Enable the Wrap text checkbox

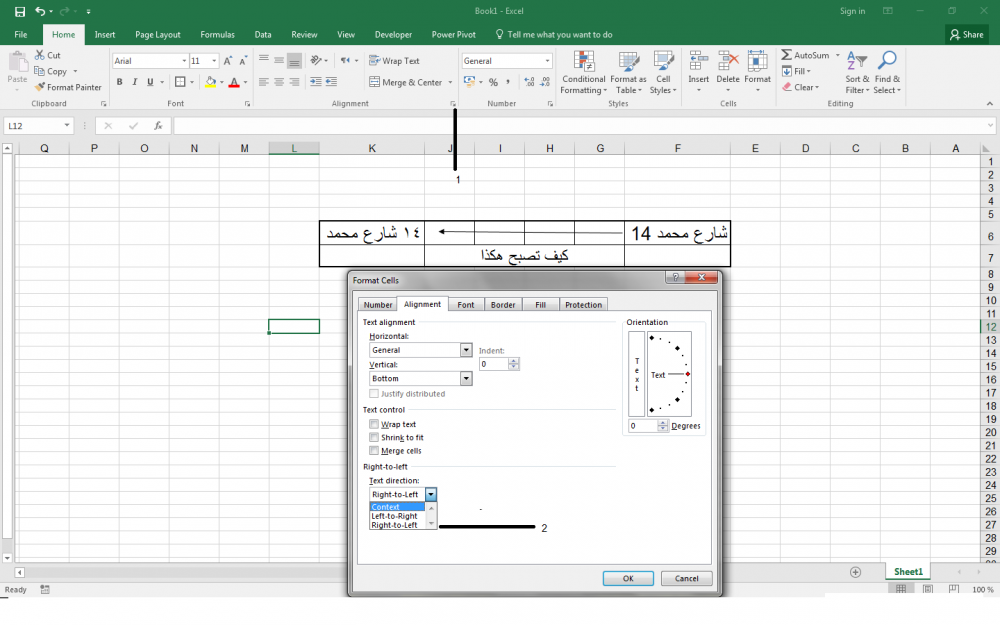tap(374, 424)
